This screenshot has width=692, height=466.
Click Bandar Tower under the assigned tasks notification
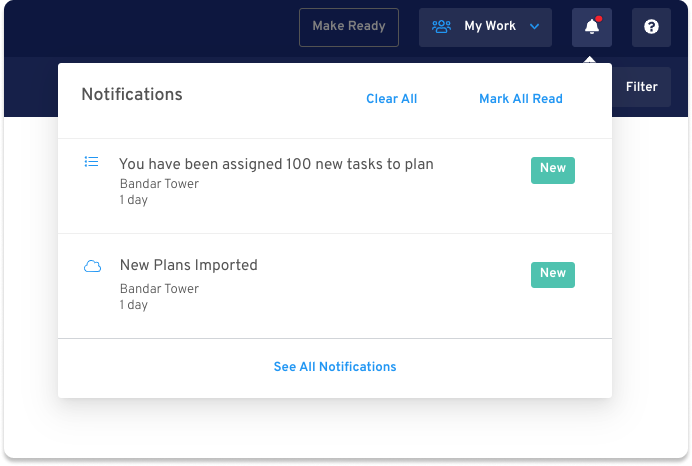pyautogui.click(x=159, y=184)
